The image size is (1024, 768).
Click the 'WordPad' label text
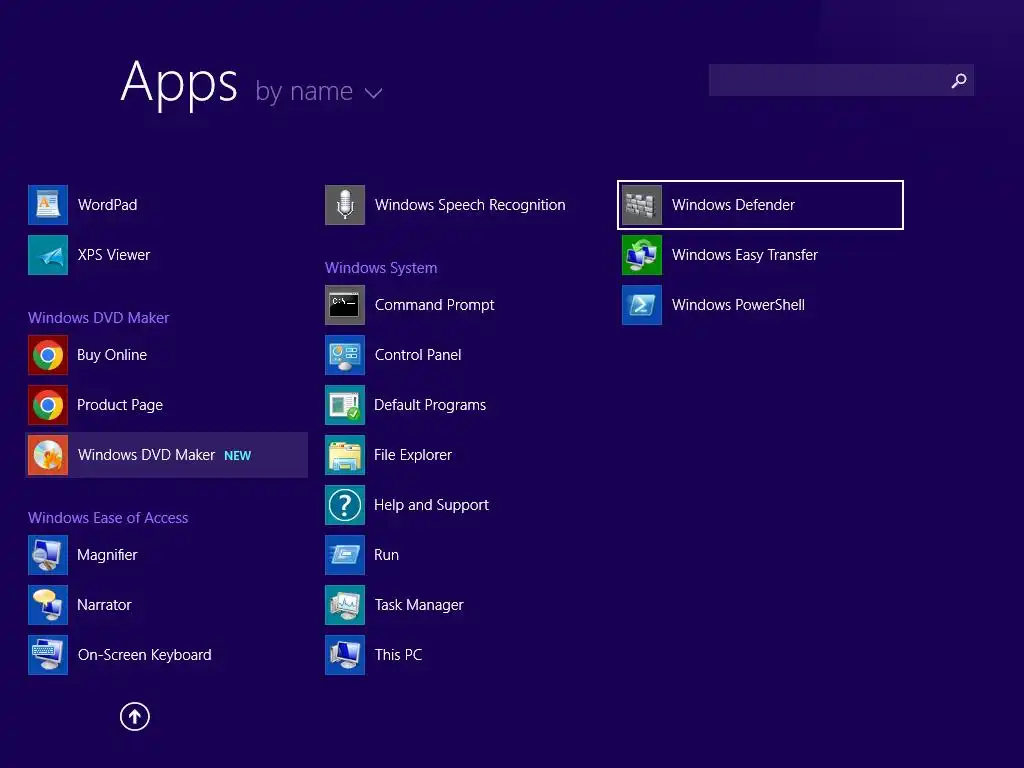[x=108, y=204]
